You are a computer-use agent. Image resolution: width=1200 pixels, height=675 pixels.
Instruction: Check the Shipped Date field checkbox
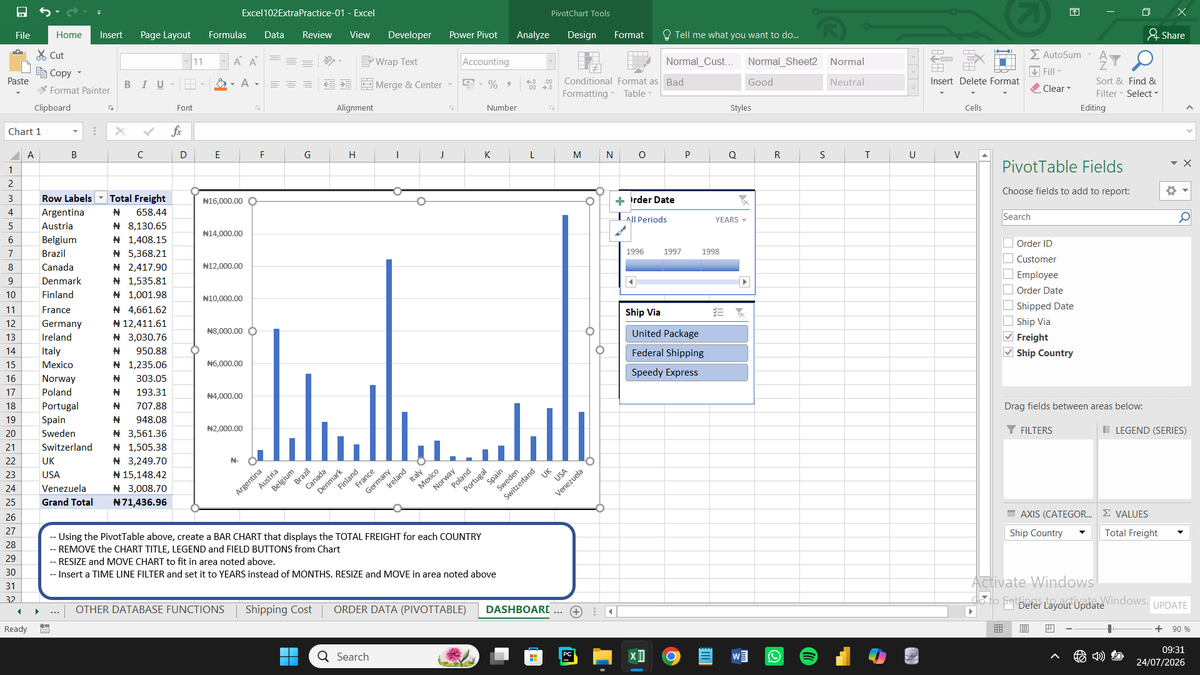1008,306
